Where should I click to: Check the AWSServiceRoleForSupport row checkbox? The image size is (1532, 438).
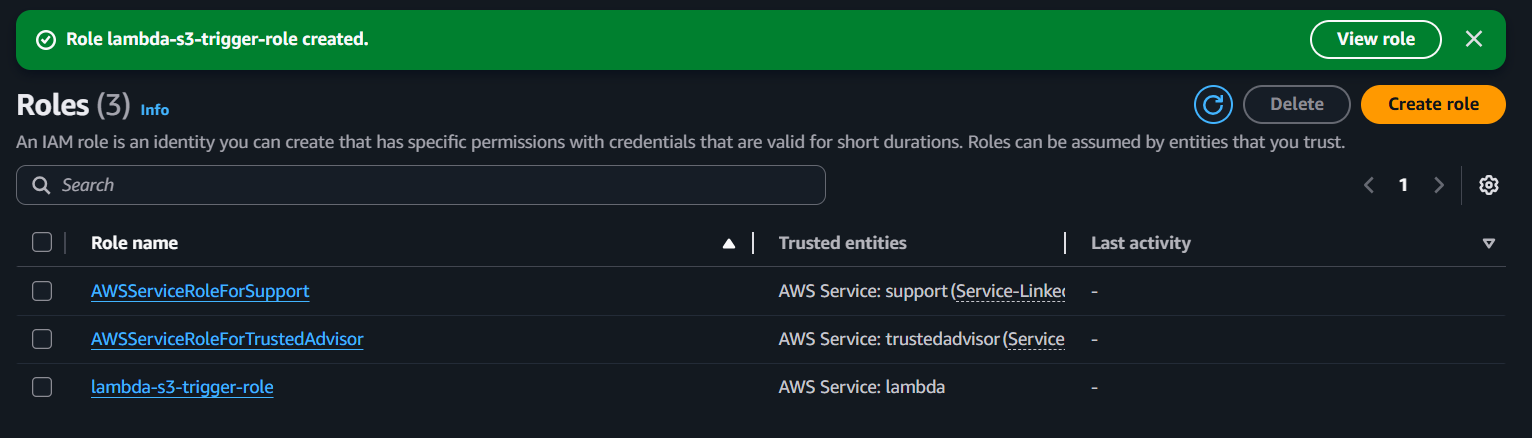pyautogui.click(x=42, y=291)
